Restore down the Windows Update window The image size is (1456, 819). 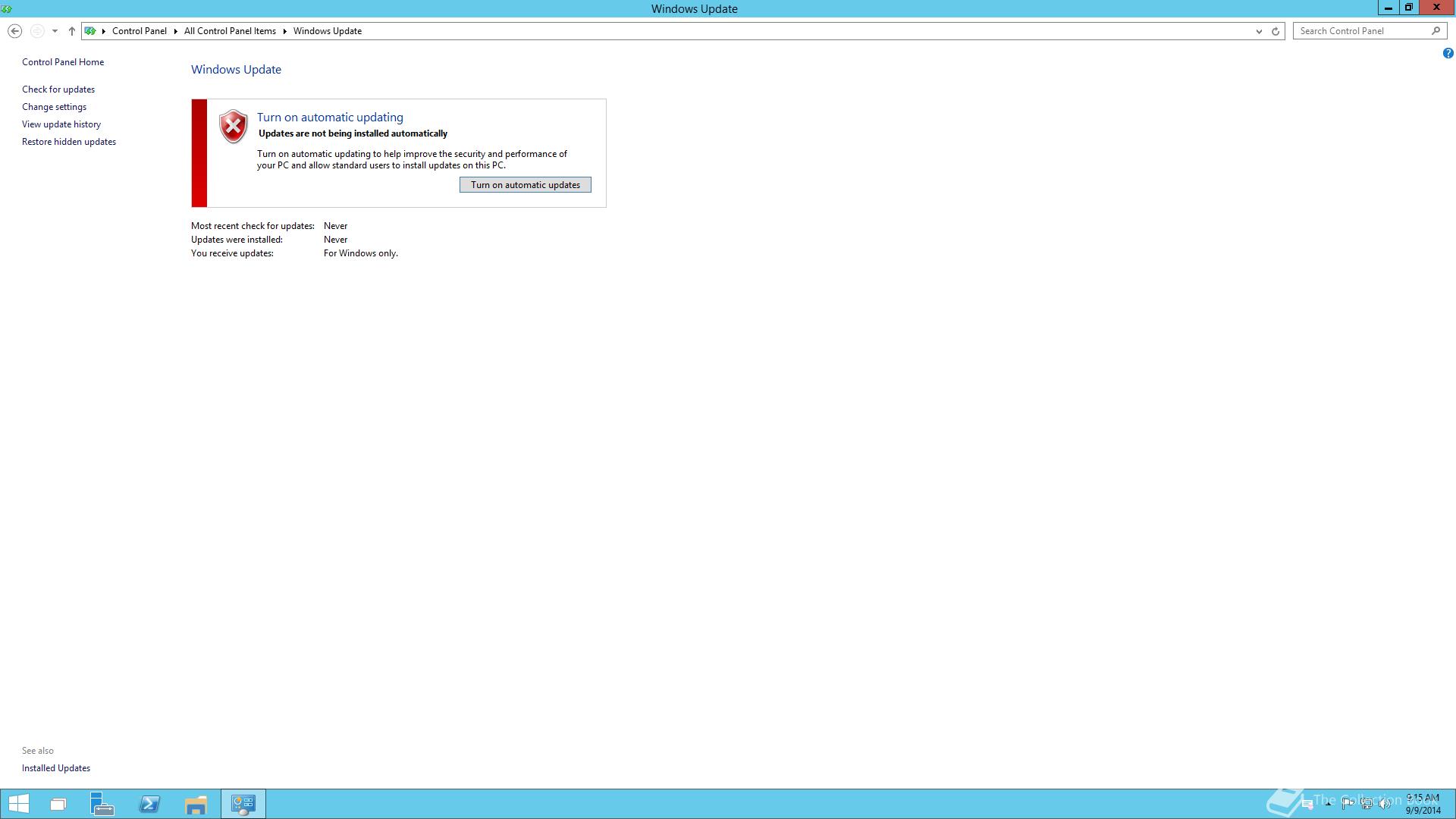[1408, 8]
